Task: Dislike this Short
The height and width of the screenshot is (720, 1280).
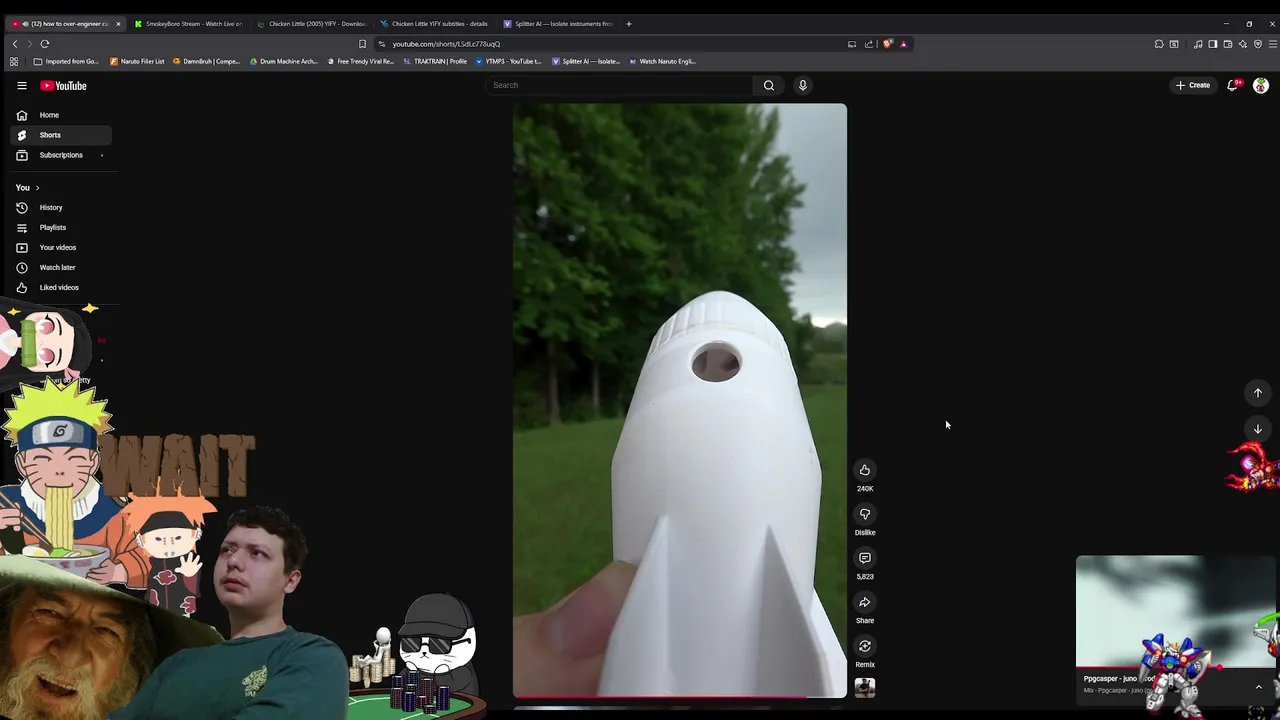Action: pos(865,514)
